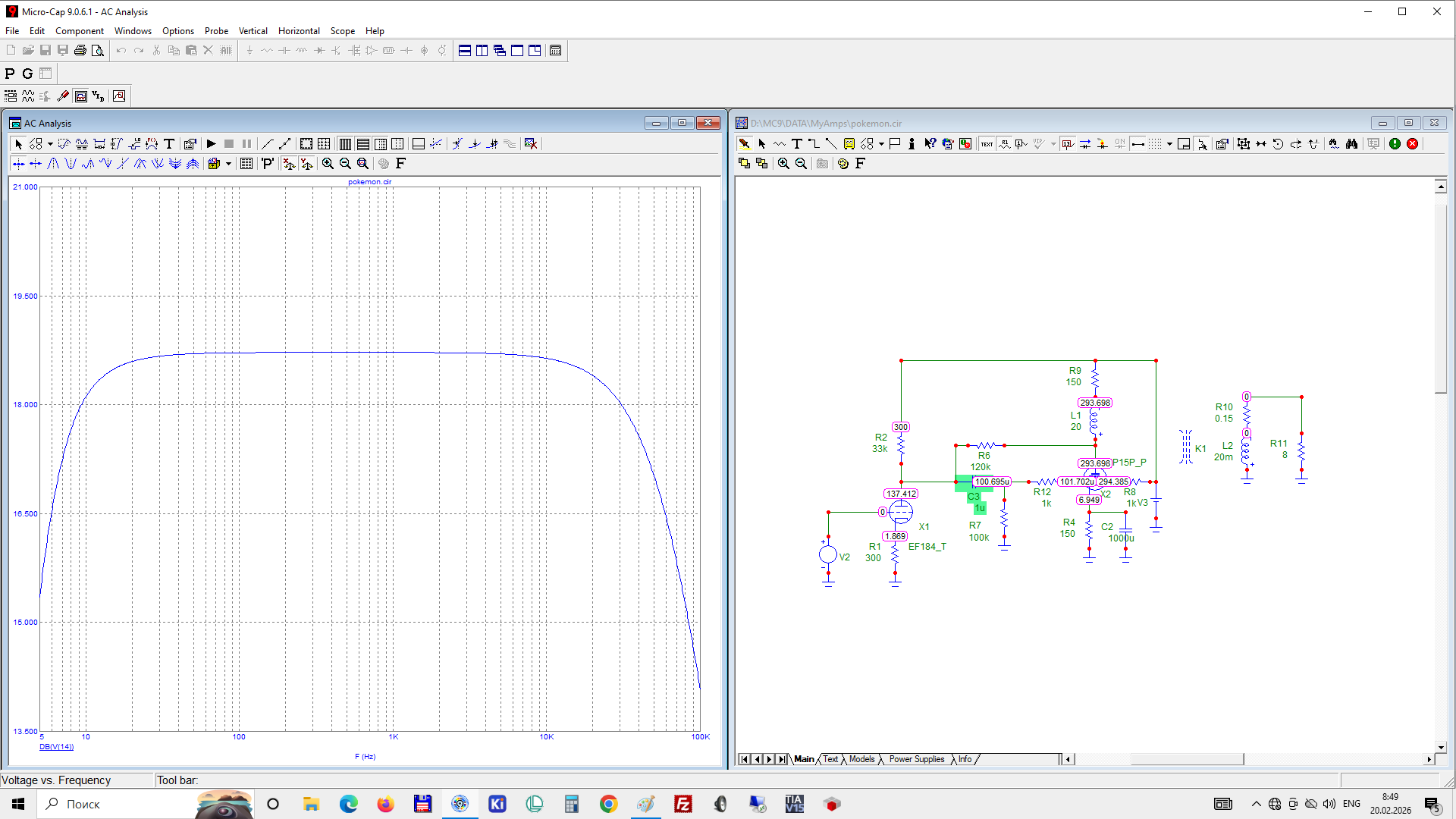Click the red circle X icon in schematic toolbar

(1412, 144)
